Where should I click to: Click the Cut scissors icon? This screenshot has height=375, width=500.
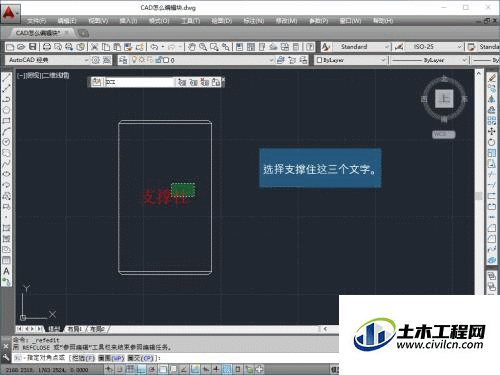(x=95, y=47)
